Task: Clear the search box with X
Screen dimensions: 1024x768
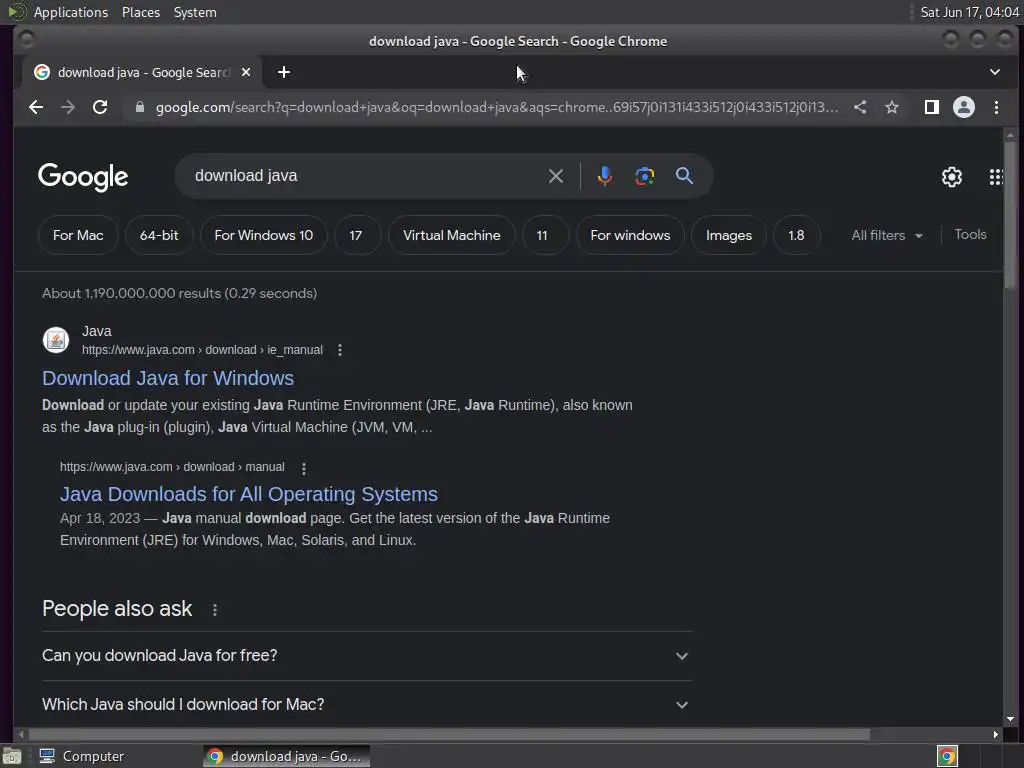Action: tap(556, 176)
